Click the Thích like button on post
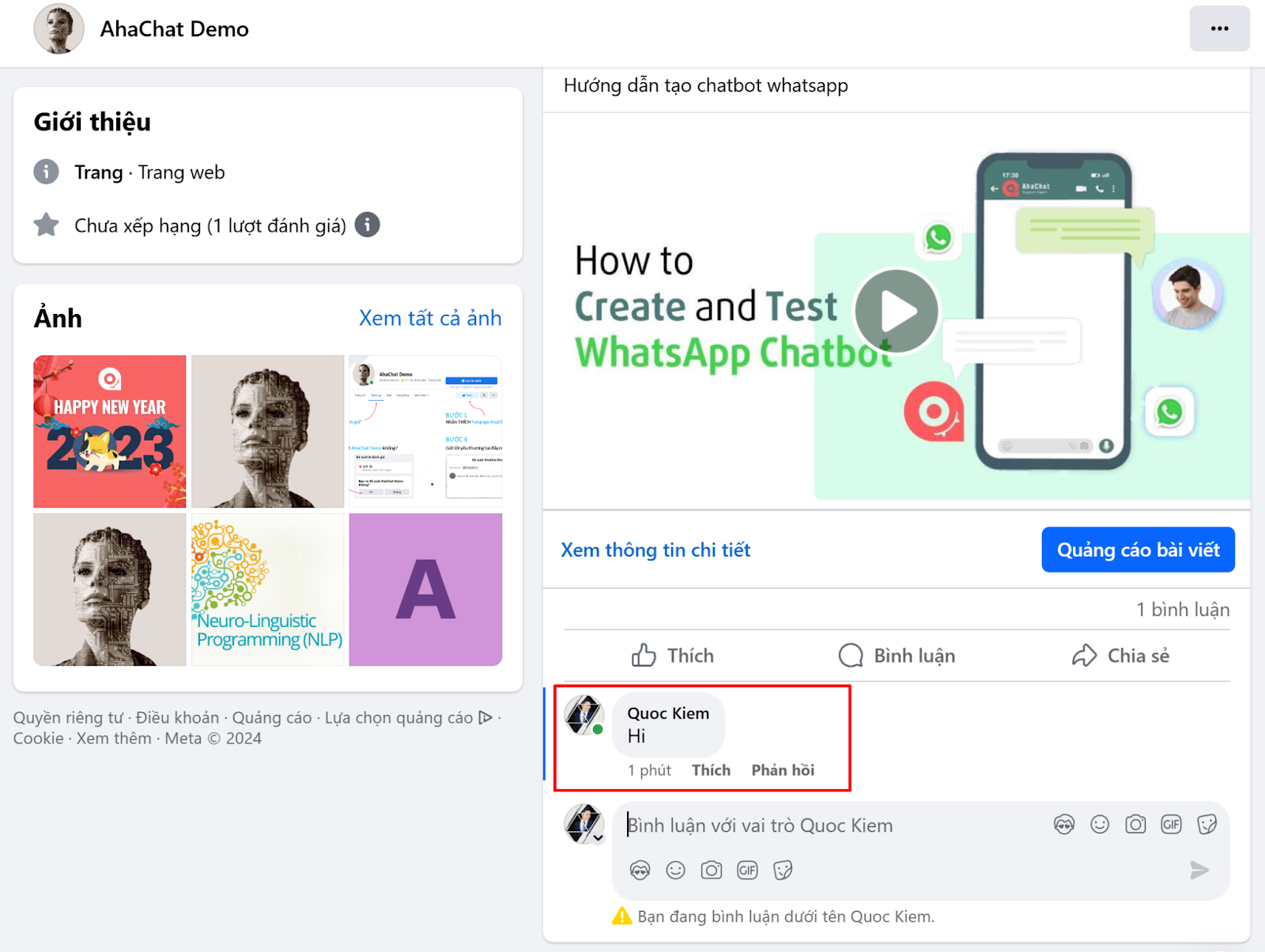The width and height of the screenshot is (1265, 952). 673,655
